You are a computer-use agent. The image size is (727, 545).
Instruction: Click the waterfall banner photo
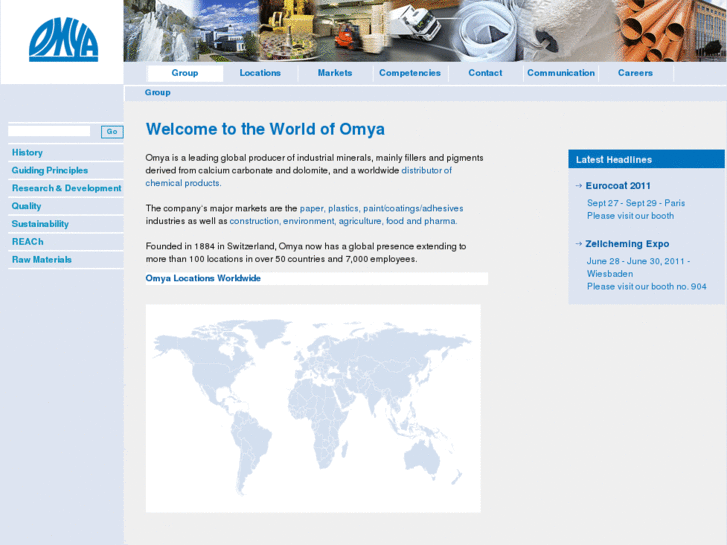158,31
